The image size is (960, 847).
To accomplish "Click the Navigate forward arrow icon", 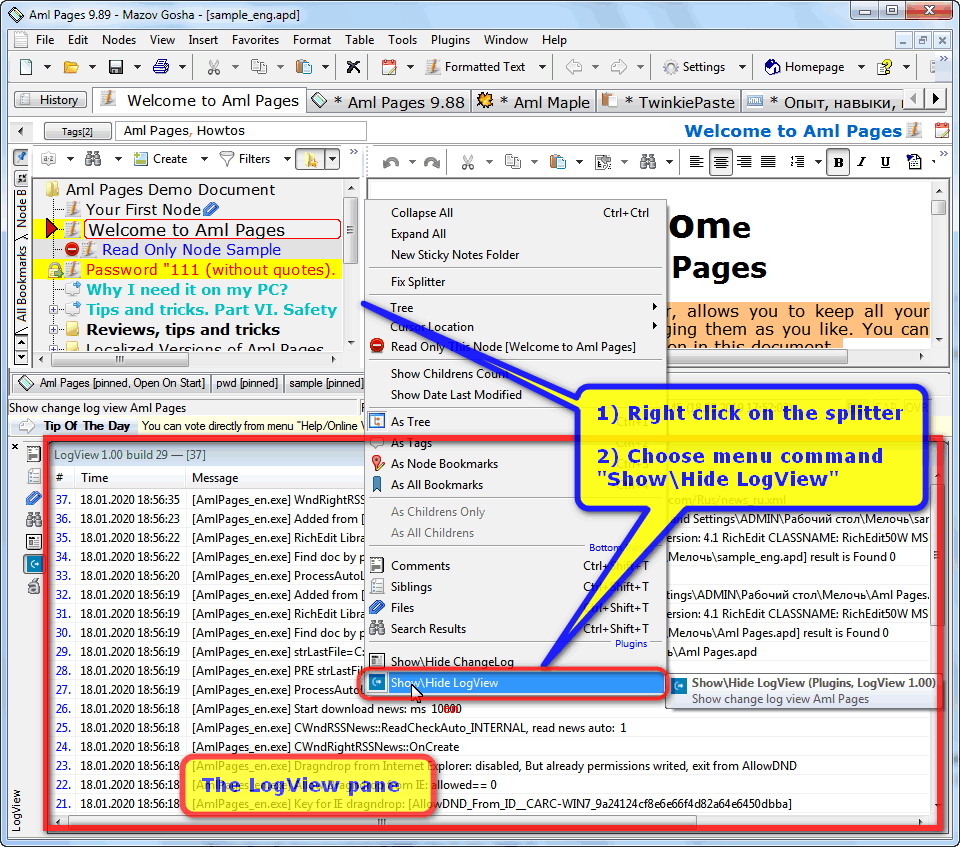I will [619, 67].
